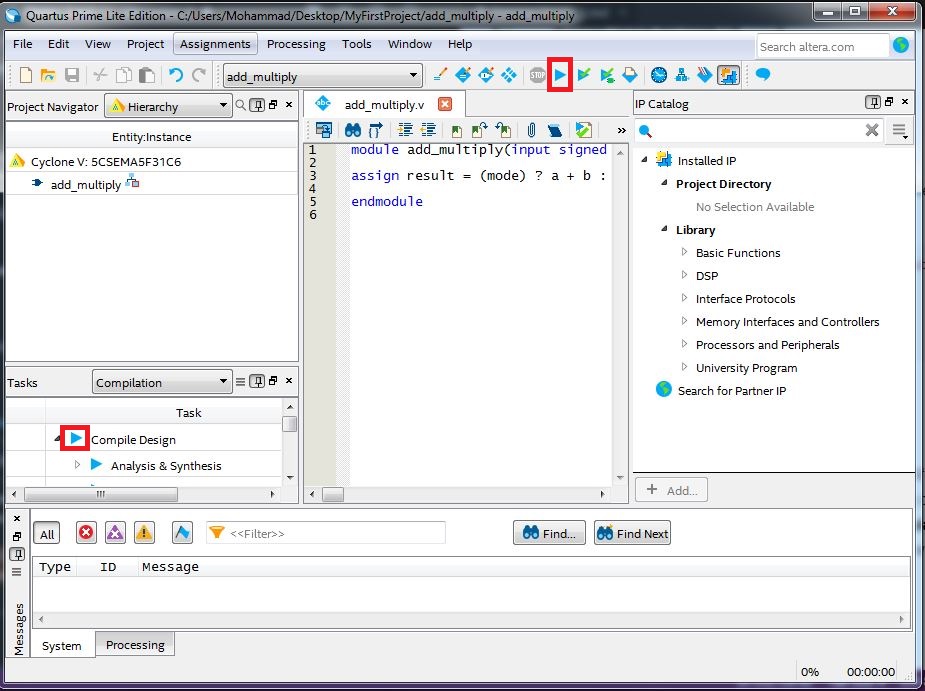925x691 pixels.
Task: Start Analysis & Synthesis with the green-check play icon
Action: (584, 75)
